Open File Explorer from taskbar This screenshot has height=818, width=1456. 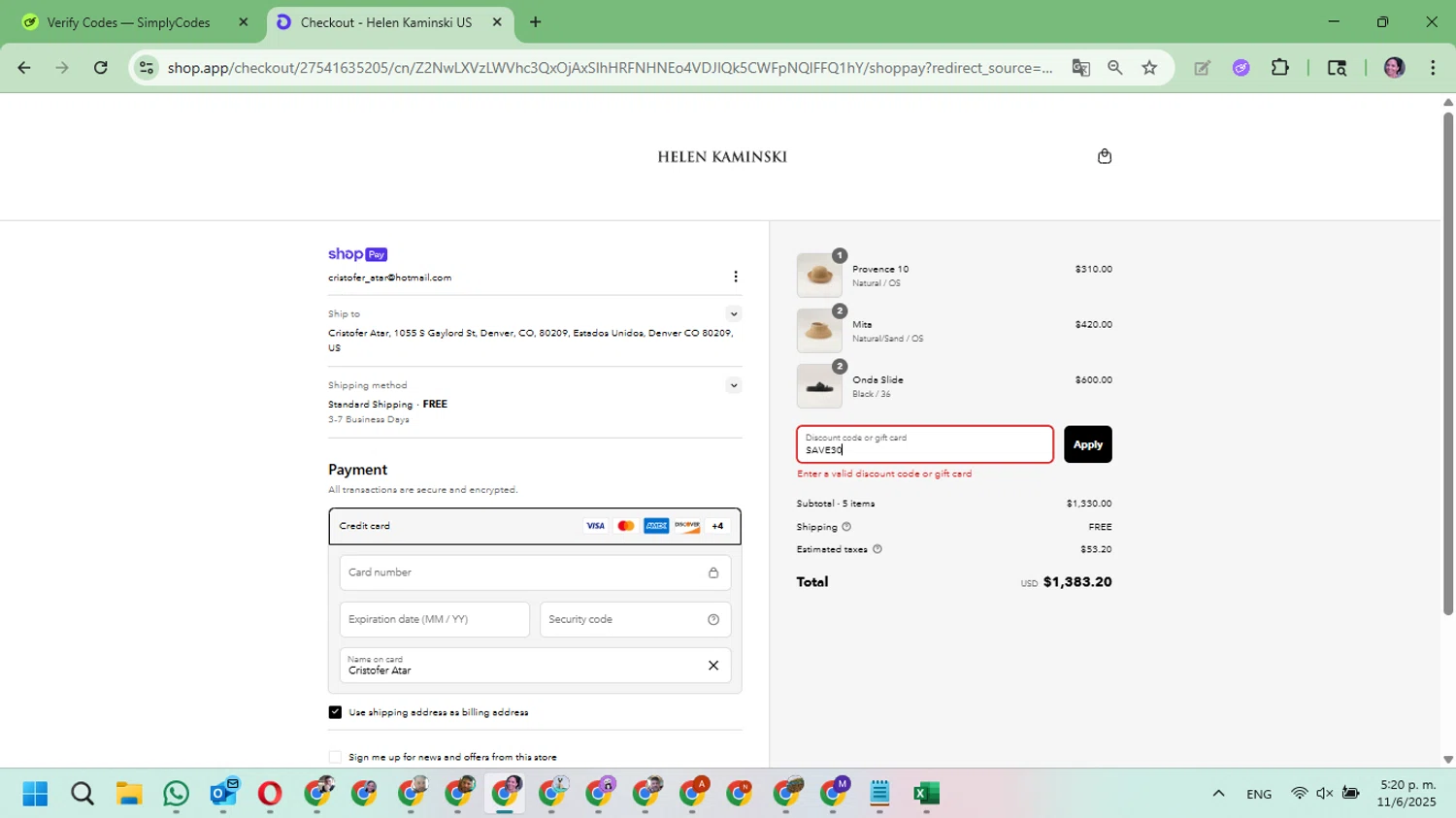pos(129,794)
